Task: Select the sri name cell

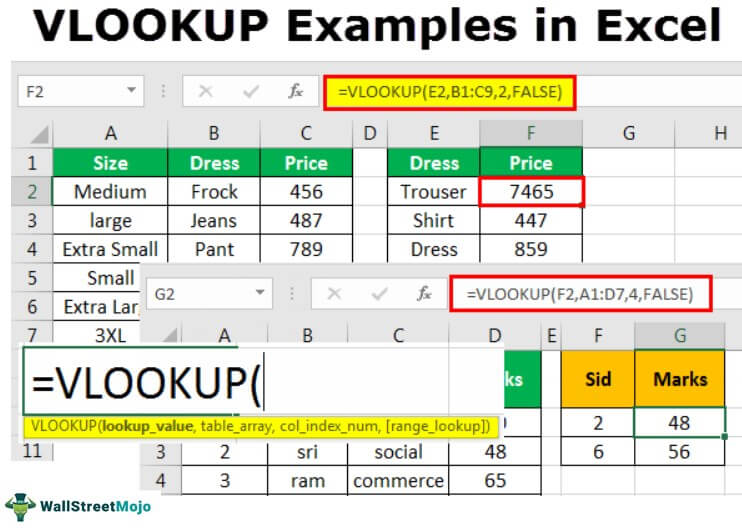Action: (x=308, y=452)
